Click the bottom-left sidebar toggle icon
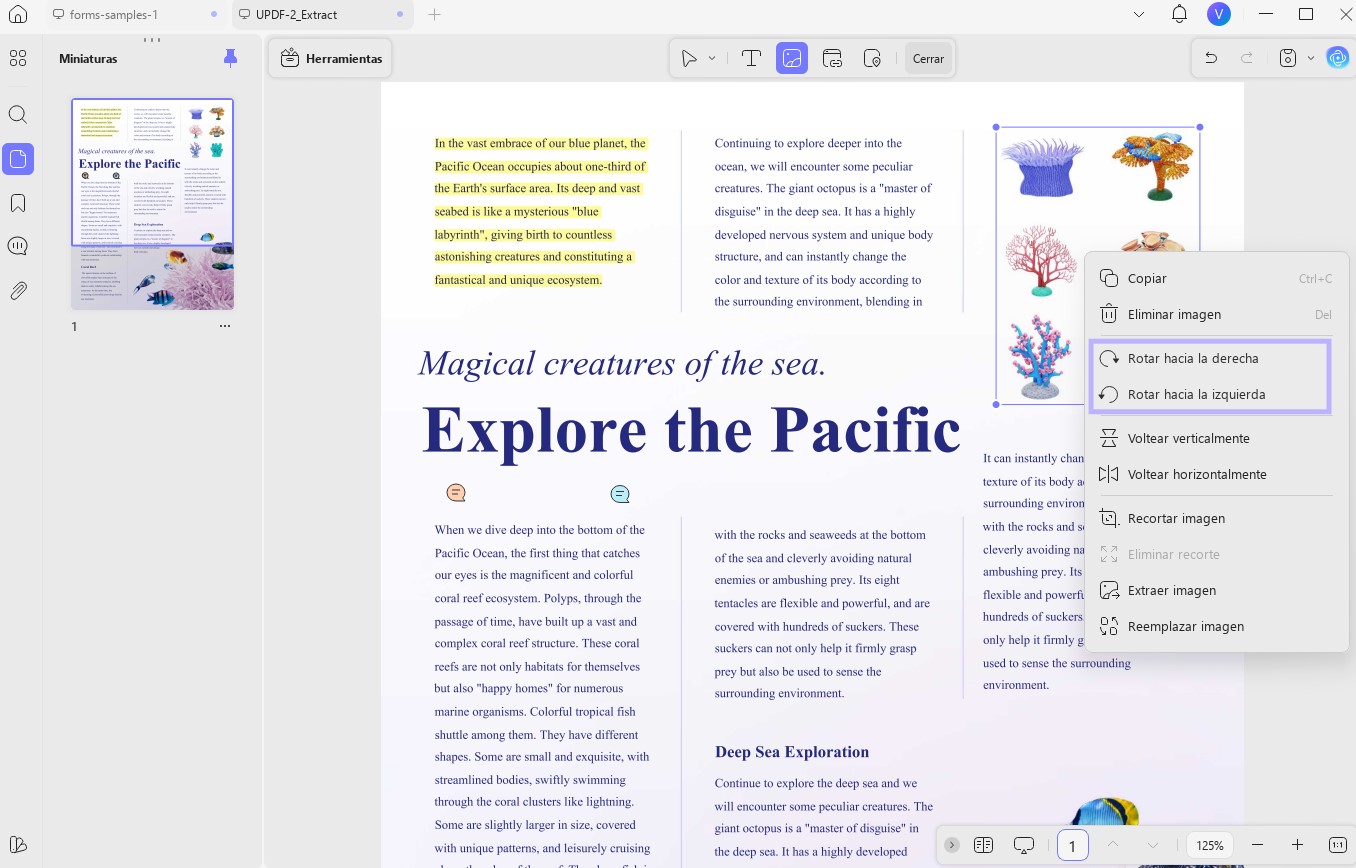 point(18,844)
